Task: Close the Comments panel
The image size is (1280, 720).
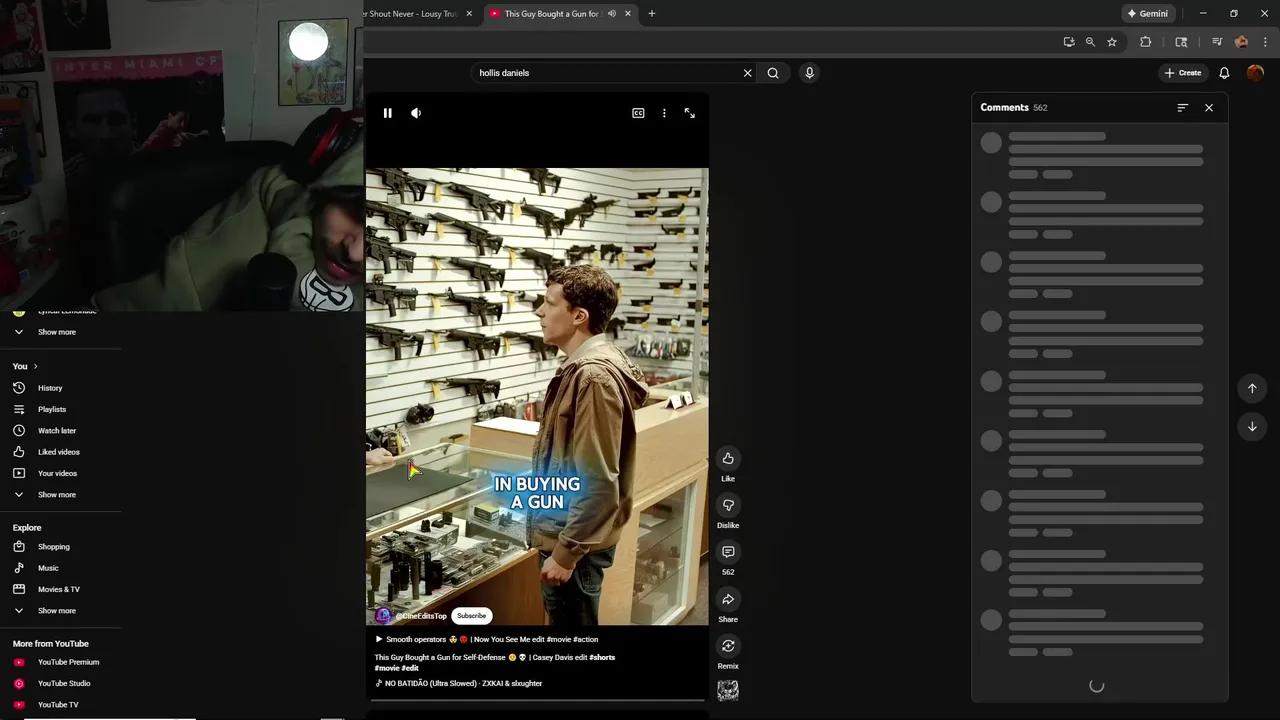Action: [1209, 107]
